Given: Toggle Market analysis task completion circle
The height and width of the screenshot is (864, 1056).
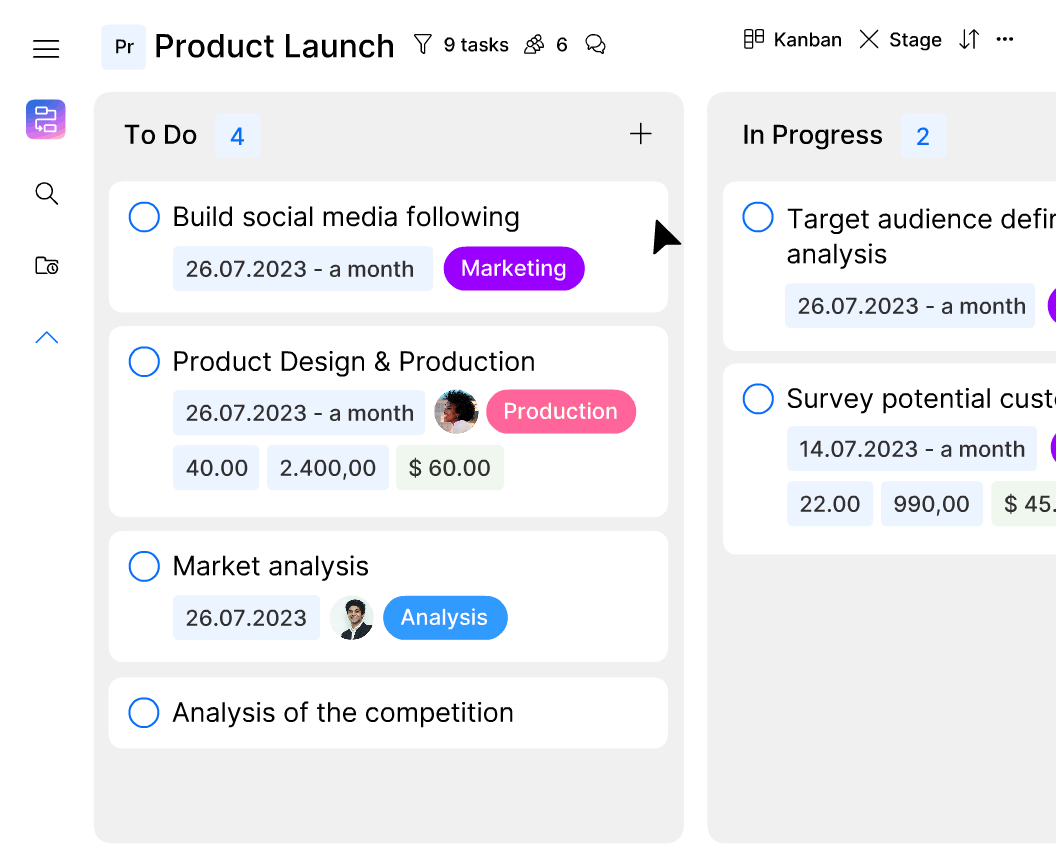Looking at the screenshot, I should click(145, 566).
